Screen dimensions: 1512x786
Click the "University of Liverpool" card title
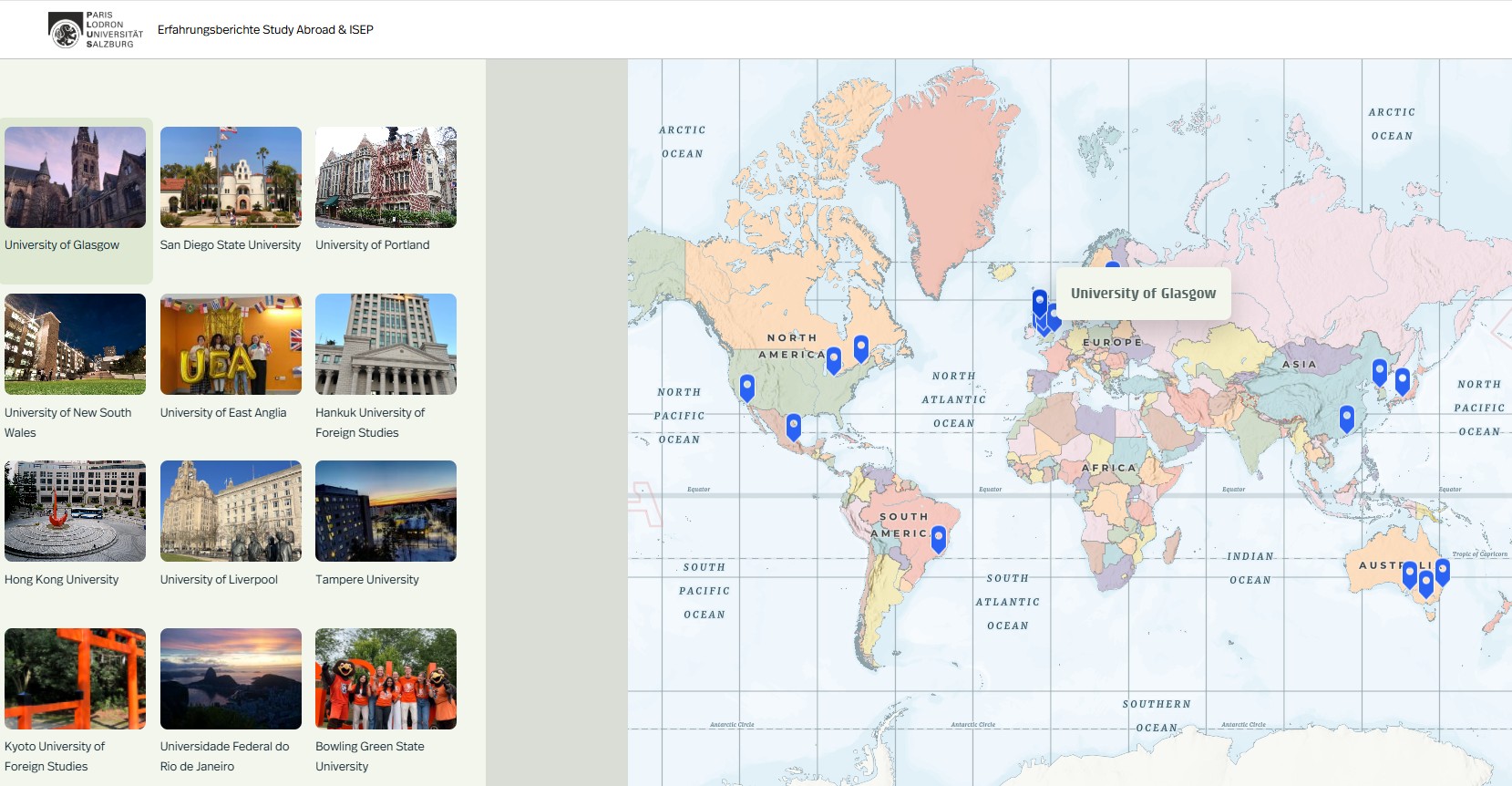pyautogui.click(x=219, y=580)
